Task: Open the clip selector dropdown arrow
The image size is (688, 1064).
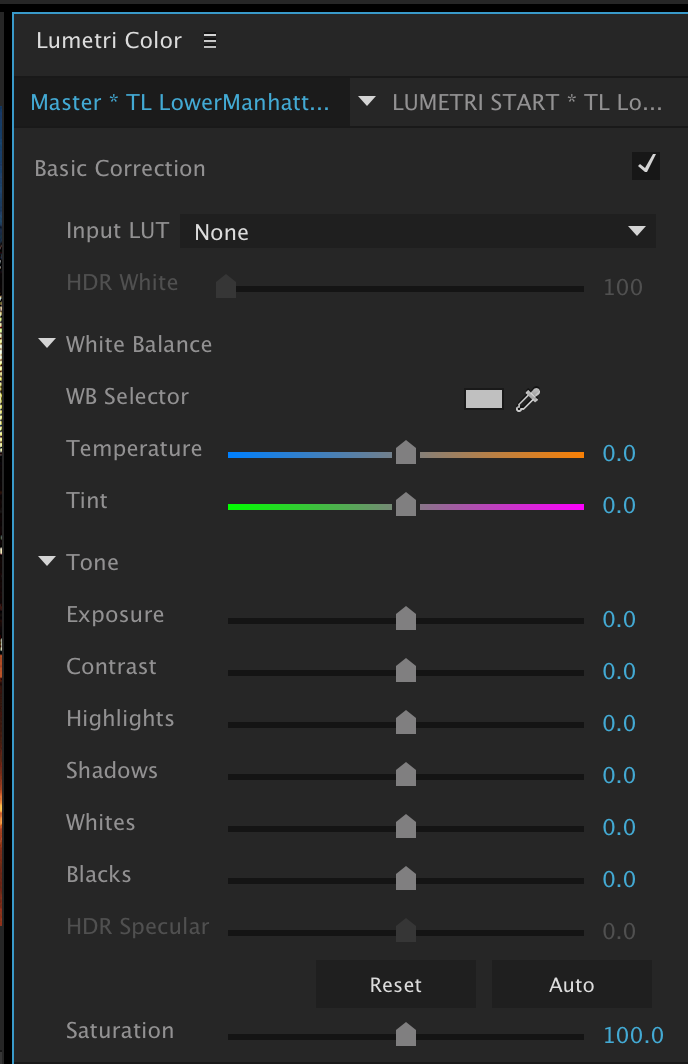Action: (x=367, y=102)
